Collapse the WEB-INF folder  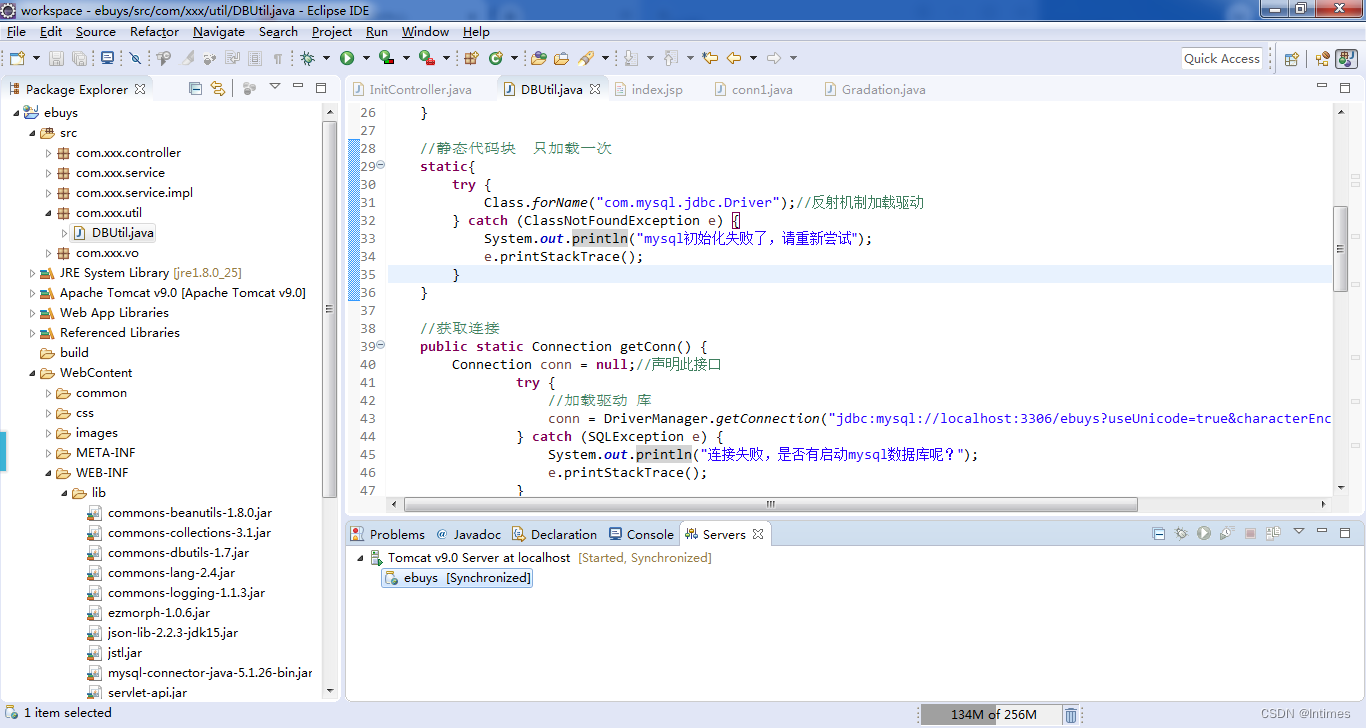click(x=48, y=473)
